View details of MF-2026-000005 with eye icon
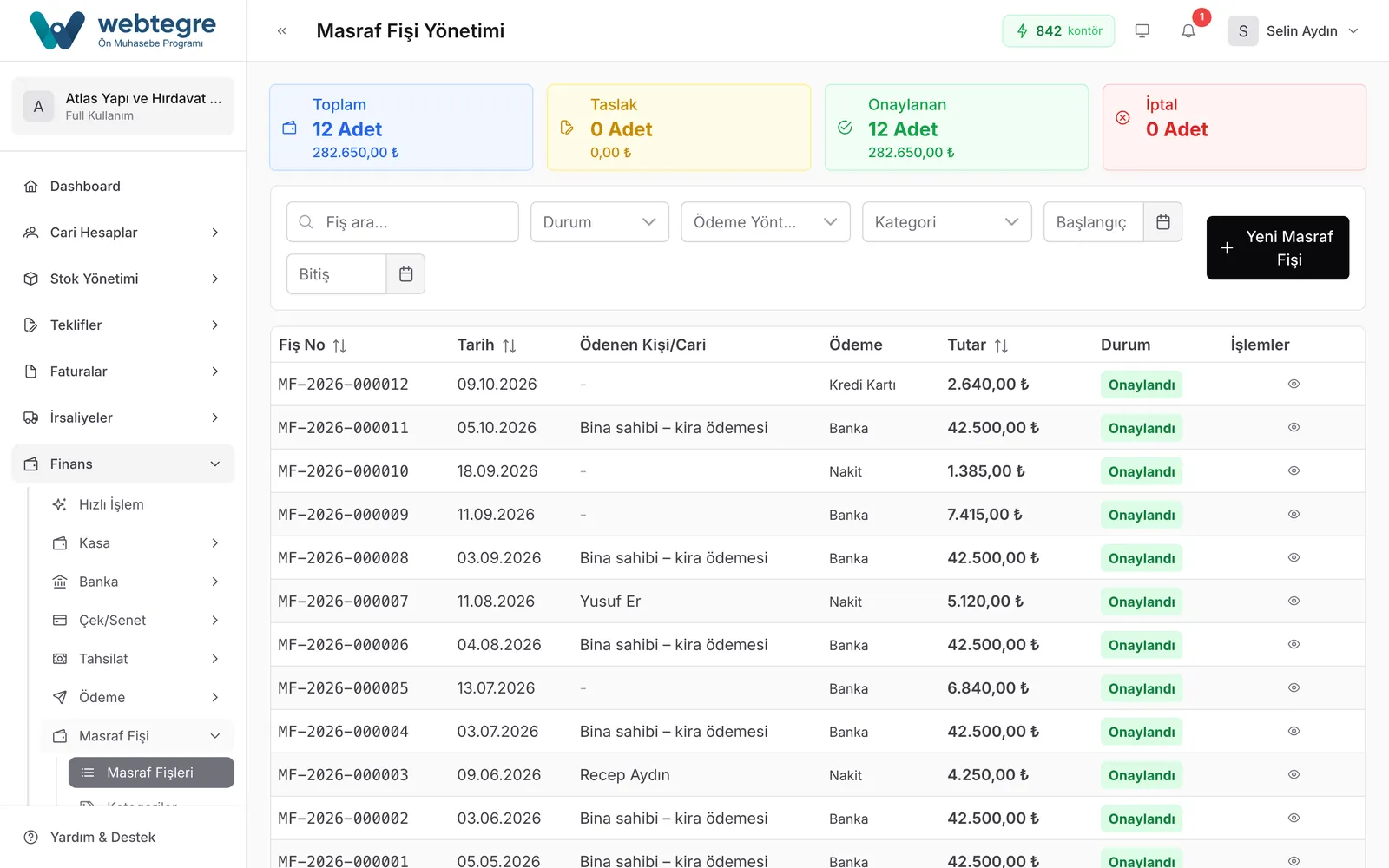The image size is (1389, 868). click(x=1294, y=687)
